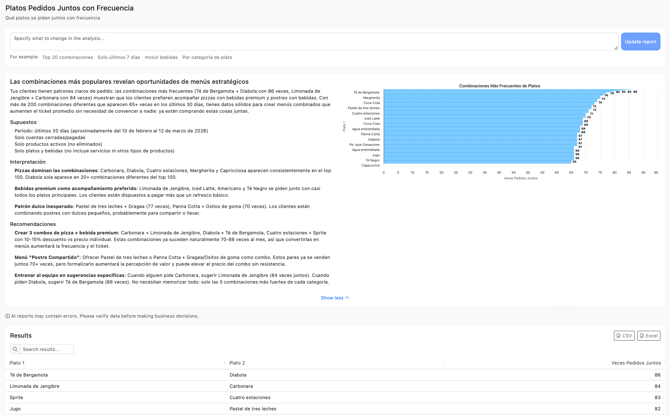Collapse the report with Show less
The image size is (670, 416).
[x=334, y=297]
